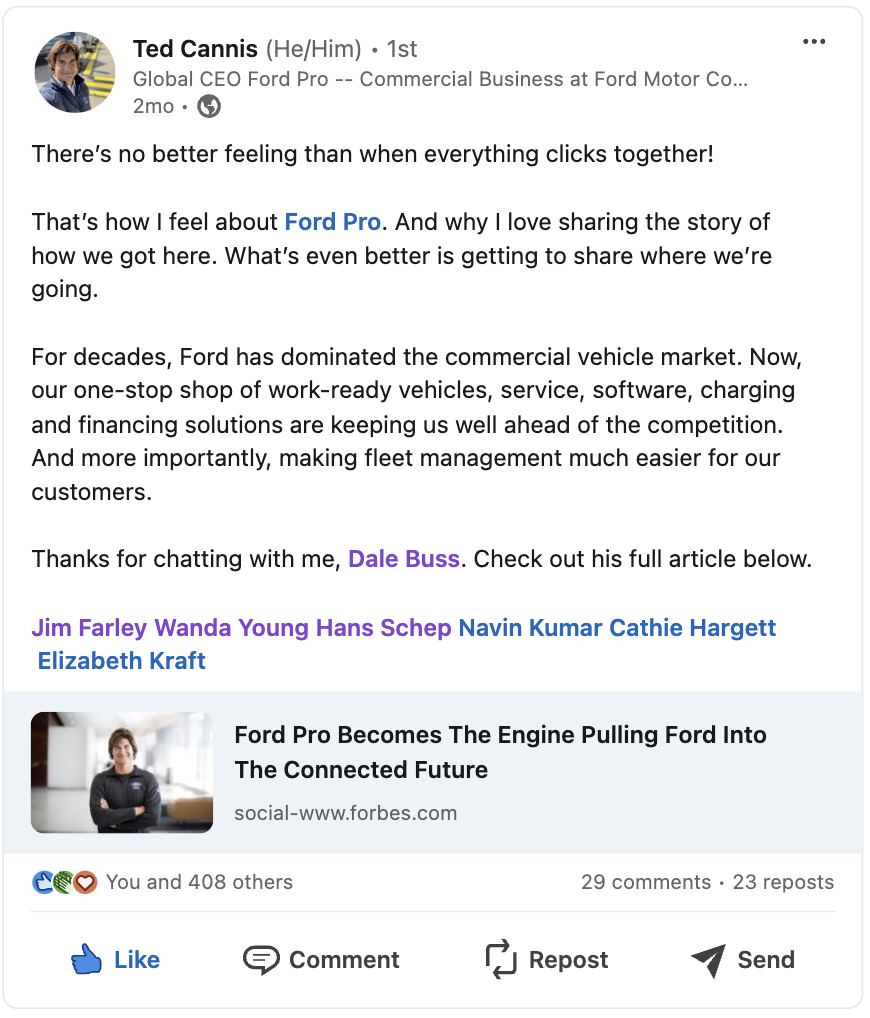Screen dimensions: 870x1018
Task: Open the three-dot post options menu
Action: [x=814, y=42]
